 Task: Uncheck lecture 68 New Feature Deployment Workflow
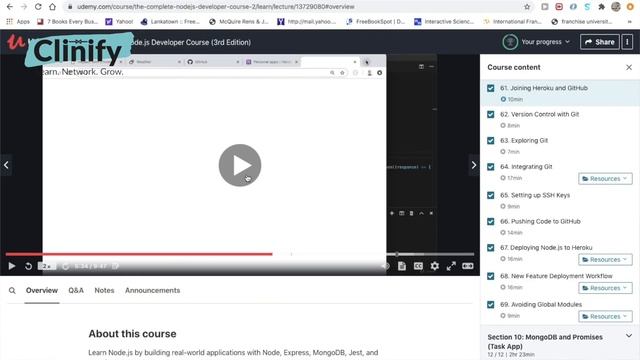pos(491,276)
